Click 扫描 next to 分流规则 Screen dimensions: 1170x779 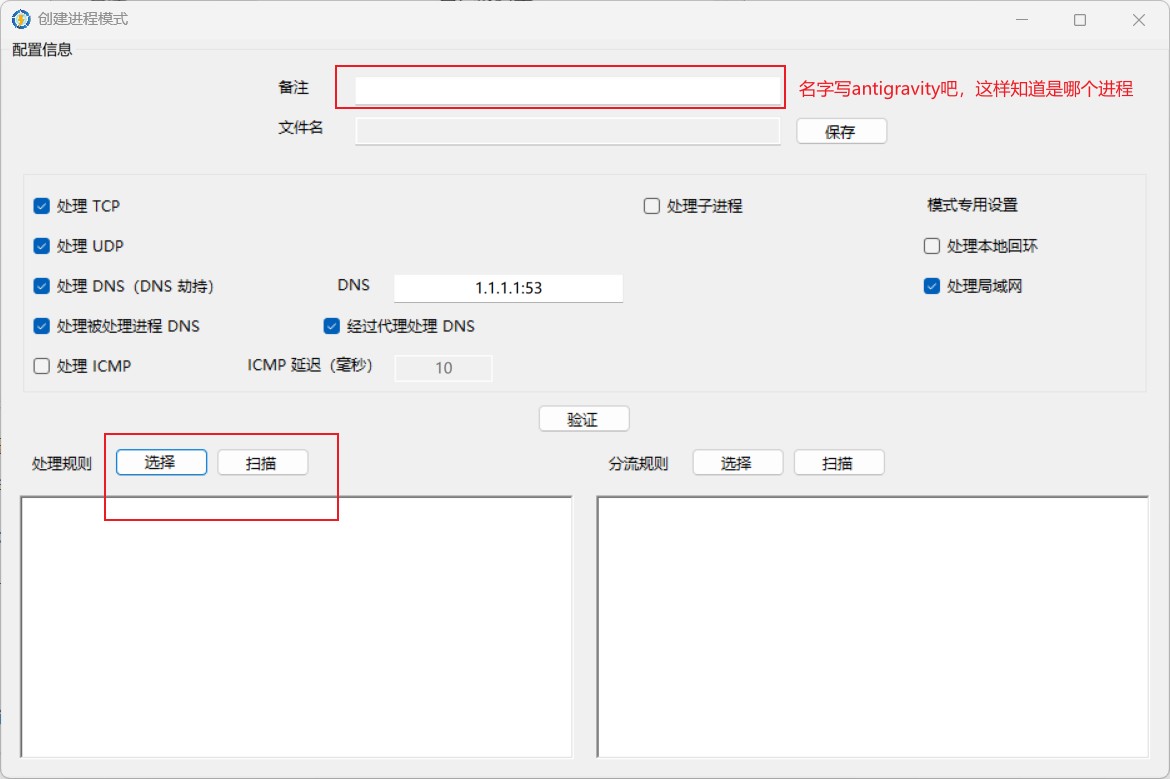(839, 462)
